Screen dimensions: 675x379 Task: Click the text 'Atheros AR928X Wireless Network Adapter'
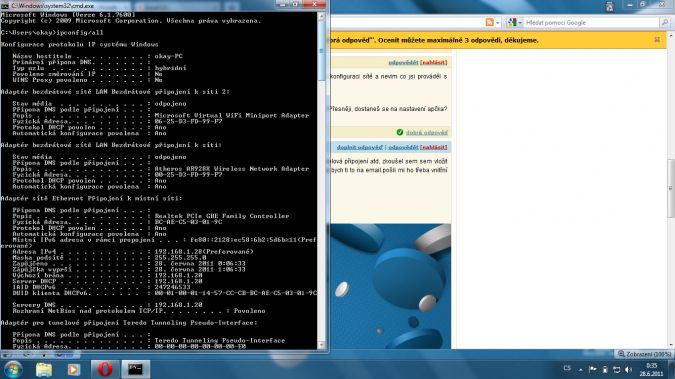click(x=232, y=169)
